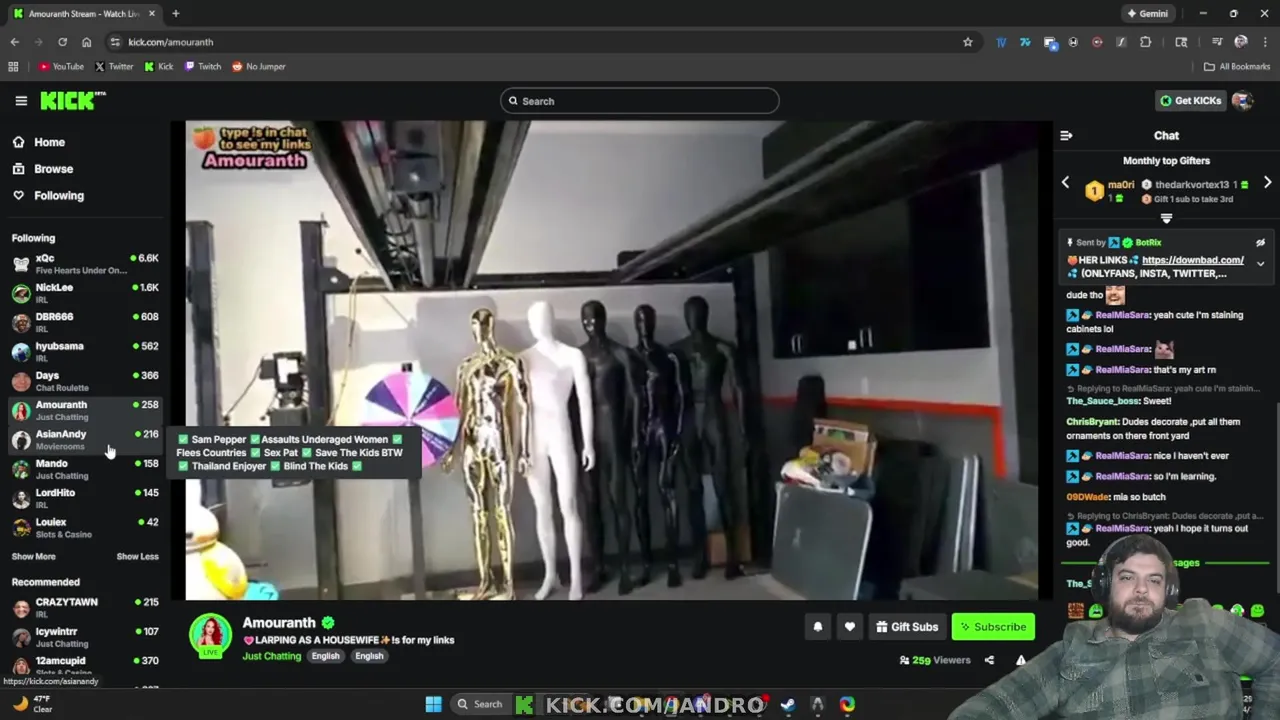Open hyubsama channel in the sidebar
Viewport: 1280px width, 720px height.
point(85,351)
